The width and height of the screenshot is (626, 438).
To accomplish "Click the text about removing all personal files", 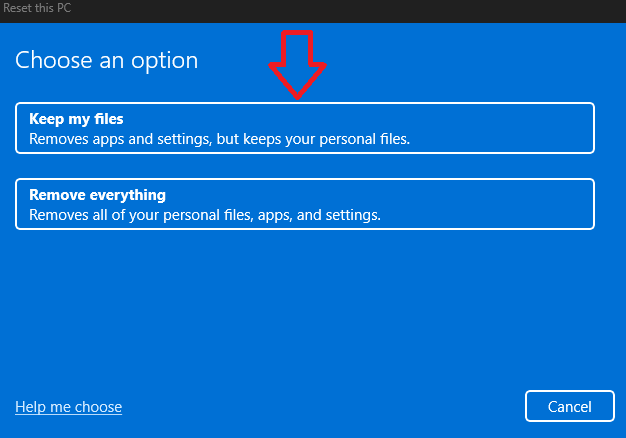I will [205, 215].
